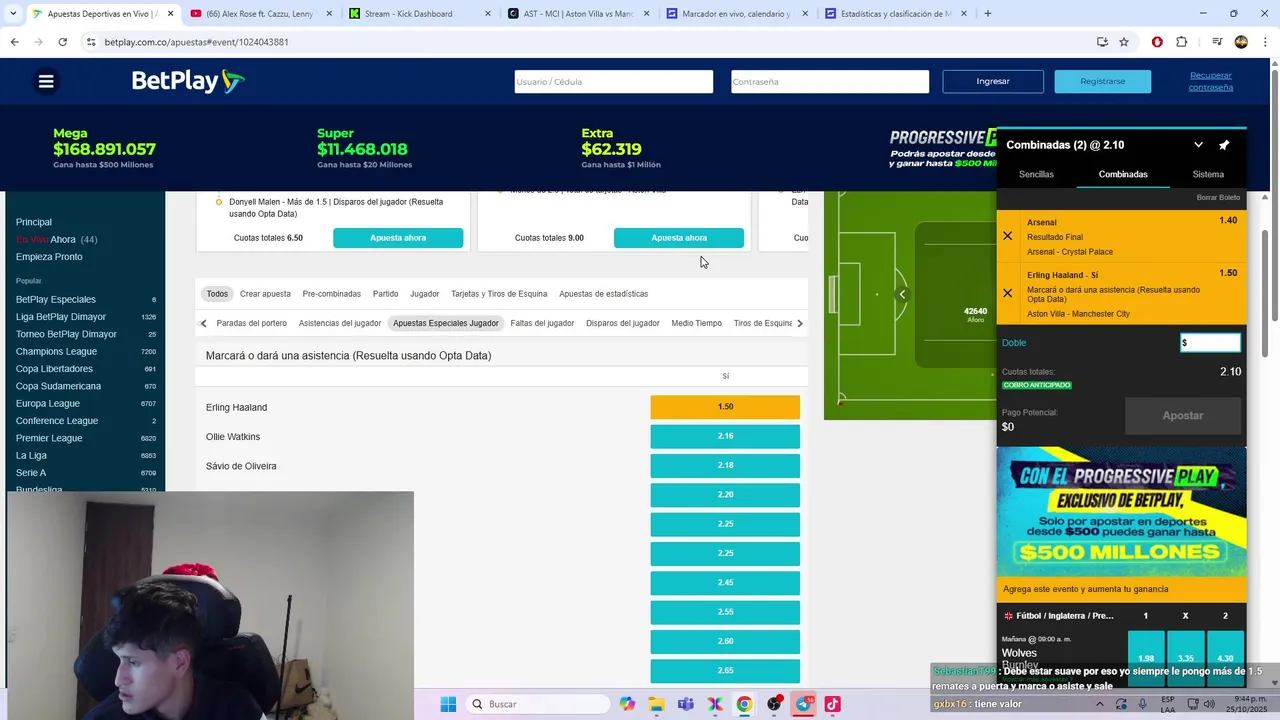Toggle Erling Haaland 1.50 odds

(725, 407)
